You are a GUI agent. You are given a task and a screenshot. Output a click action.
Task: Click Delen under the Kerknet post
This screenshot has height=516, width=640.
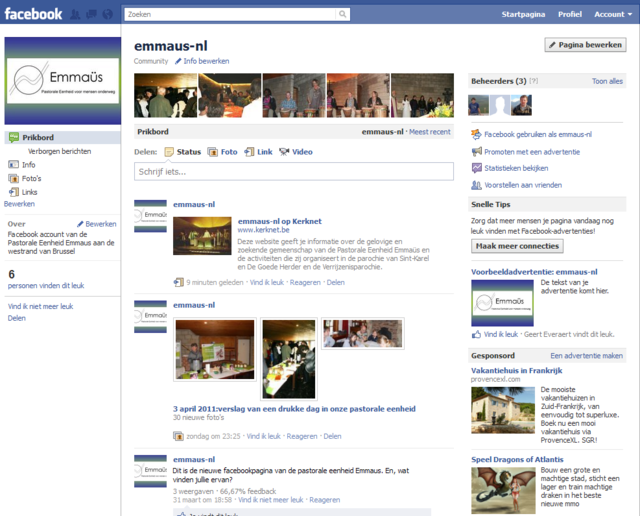[336, 282]
